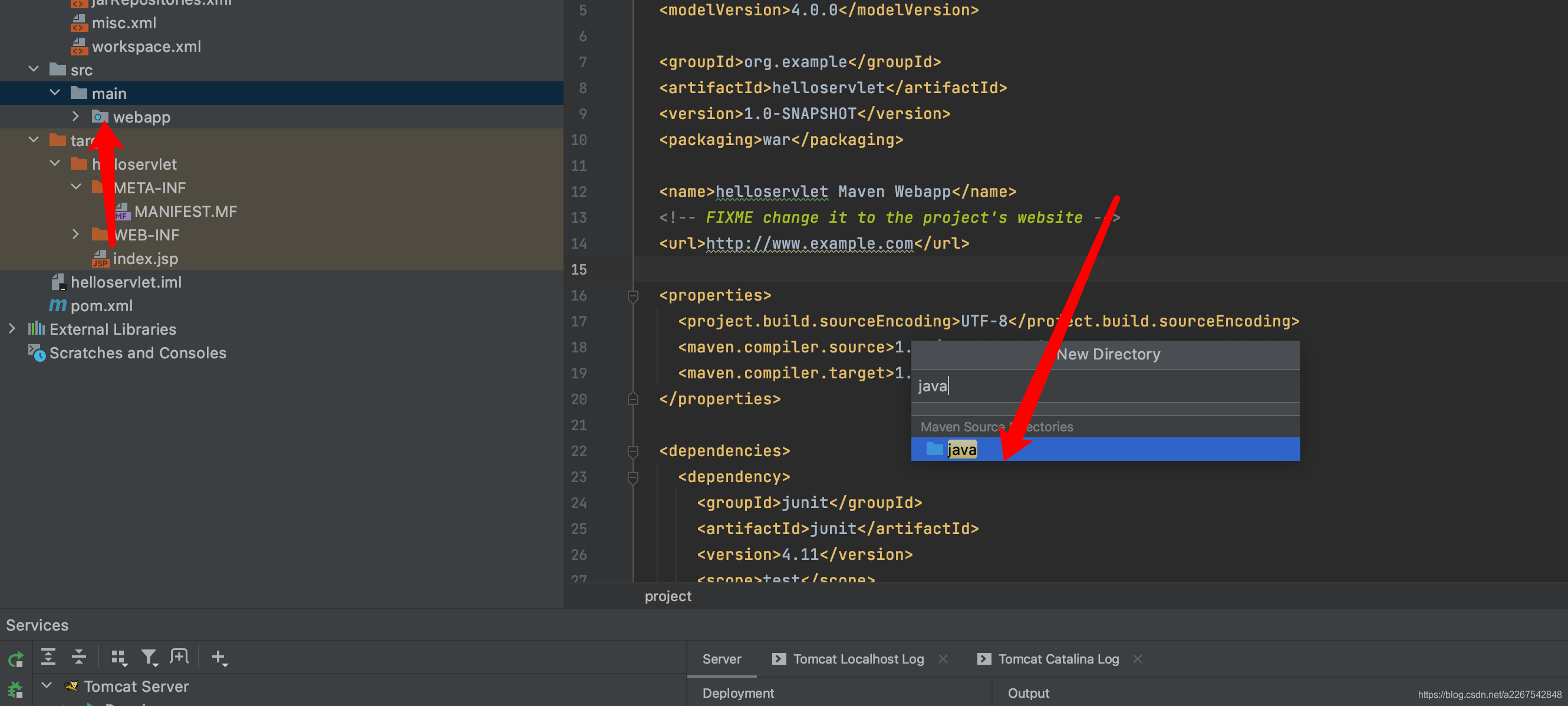The image size is (1568, 706).
Task: Click the Debug icon in Services toolbar
Action: click(15, 689)
